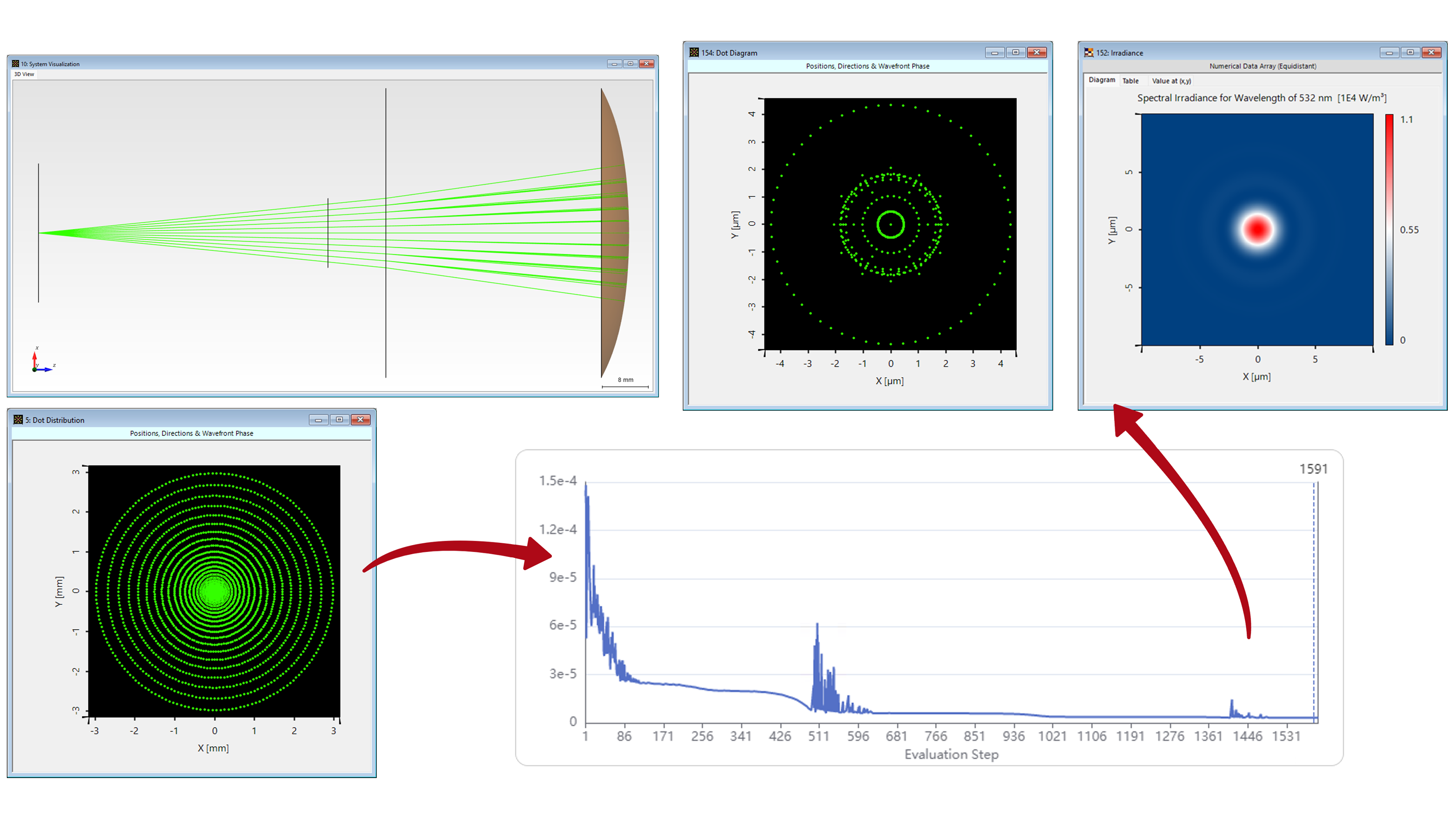Screen dimensions: 1456x819
Task: Click the 152: Irradiance window icon
Action: click(1089, 53)
